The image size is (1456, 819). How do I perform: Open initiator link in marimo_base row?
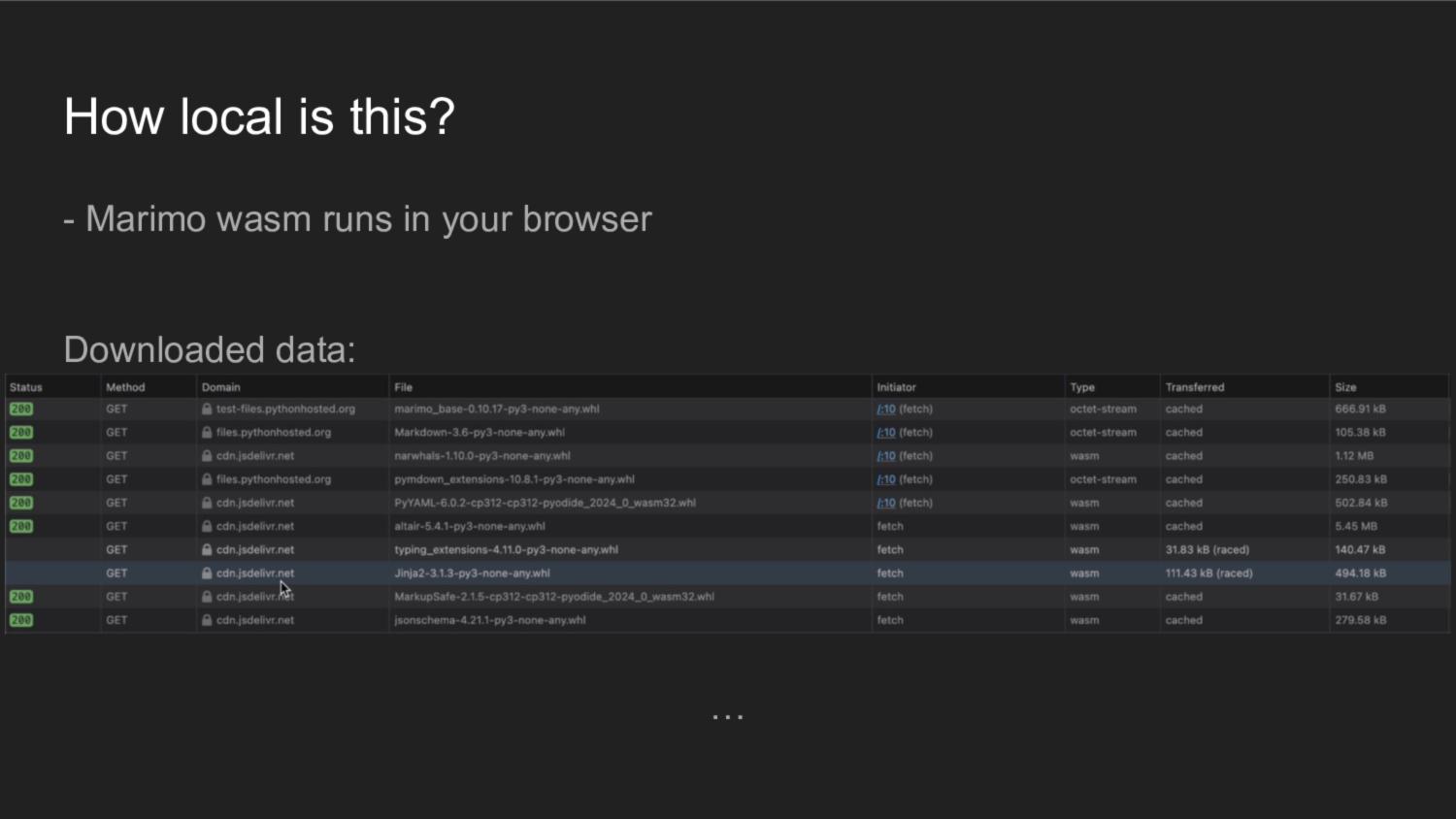point(886,409)
